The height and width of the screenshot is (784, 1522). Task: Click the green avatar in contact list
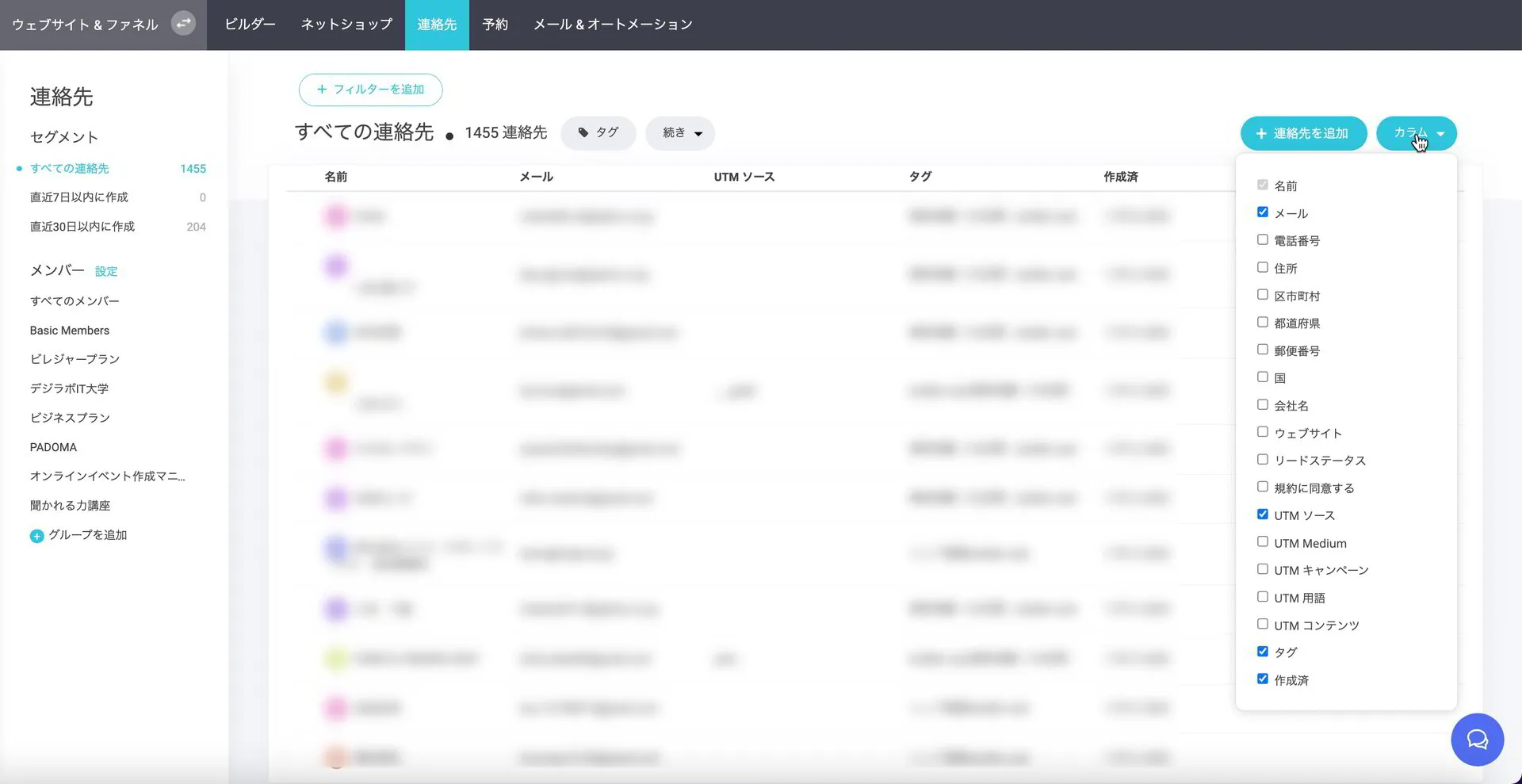coord(336,659)
